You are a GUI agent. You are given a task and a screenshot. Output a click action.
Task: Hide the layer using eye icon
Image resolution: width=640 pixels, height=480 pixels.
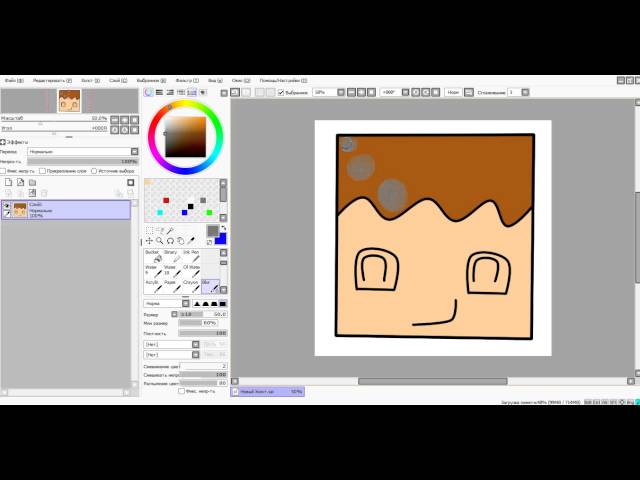tap(7, 206)
